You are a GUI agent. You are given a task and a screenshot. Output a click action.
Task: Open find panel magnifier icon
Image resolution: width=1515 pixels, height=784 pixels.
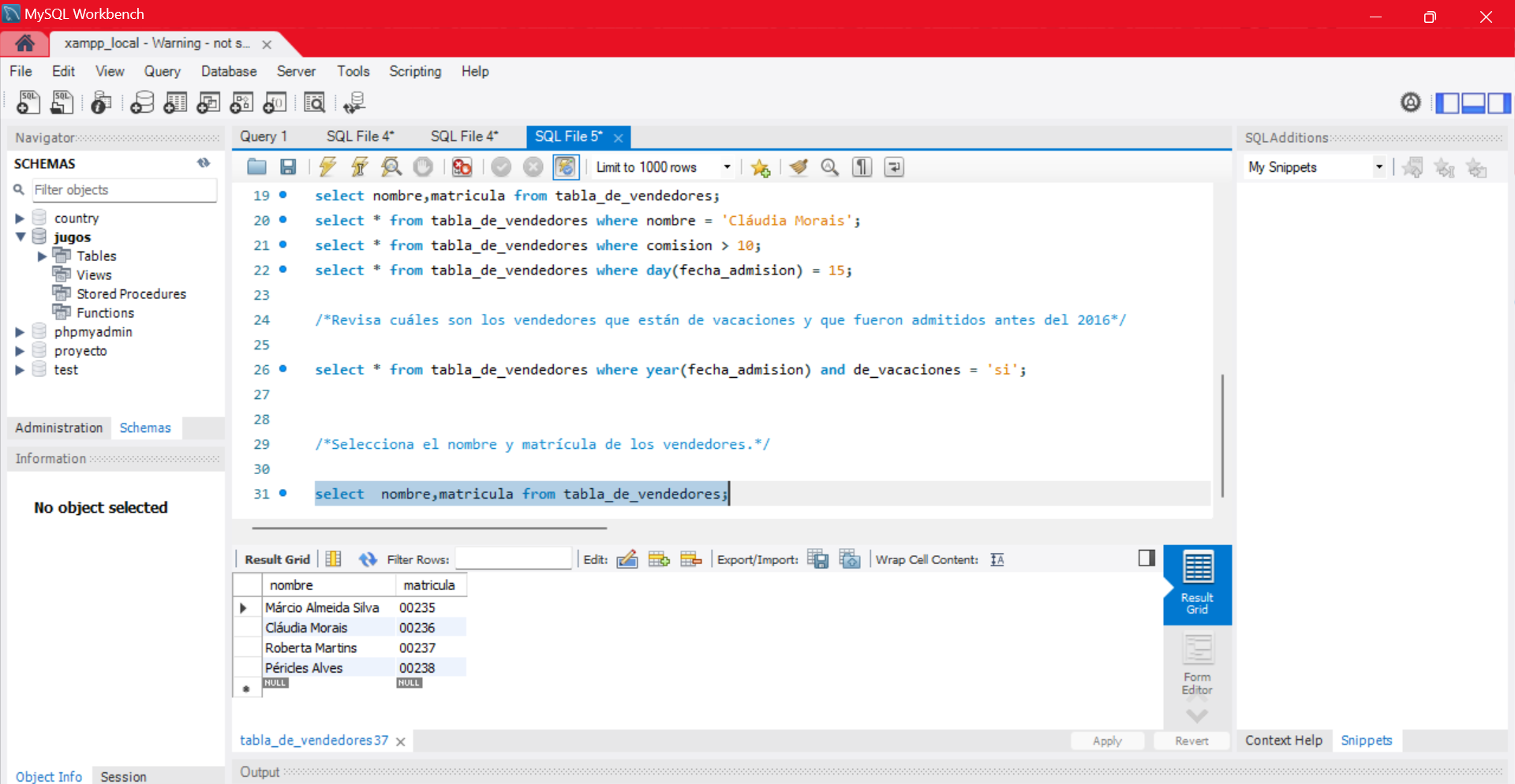pyautogui.click(x=830, y=167)
